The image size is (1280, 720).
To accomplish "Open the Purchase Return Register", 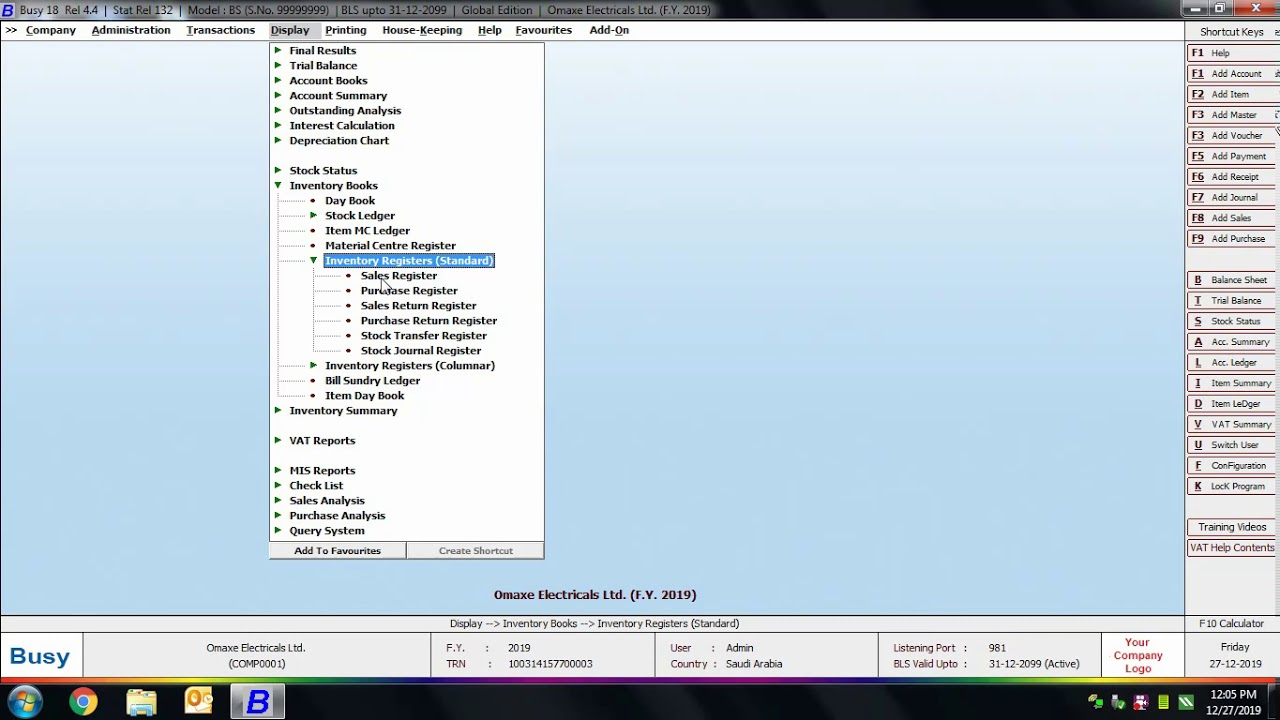I will pos(429,321).
